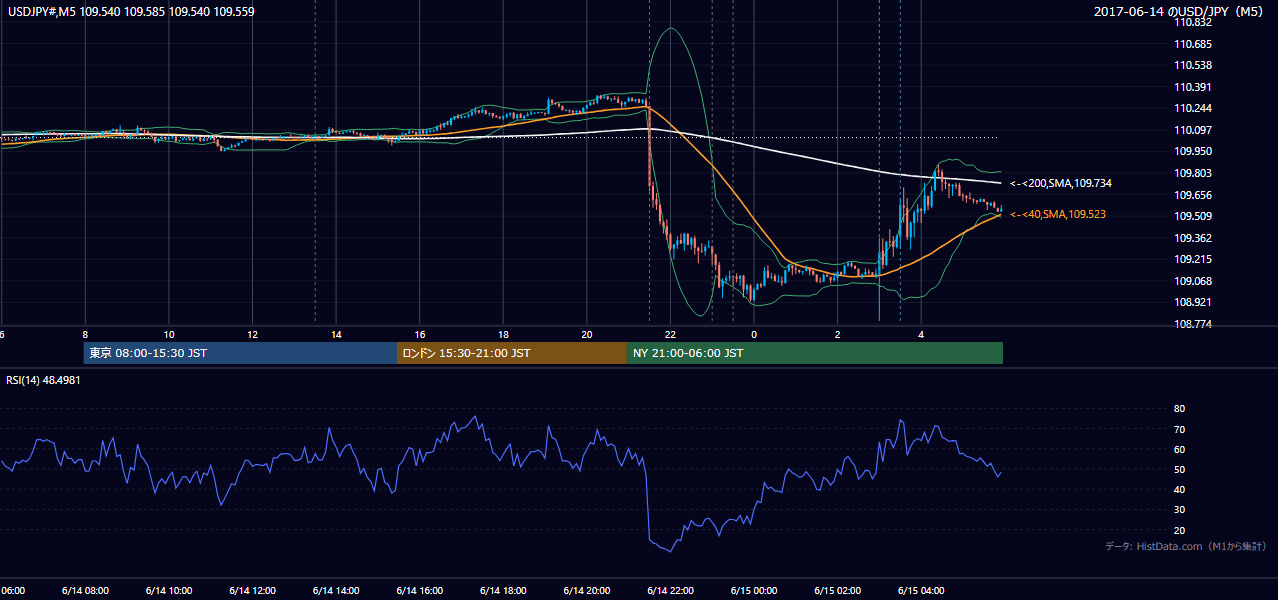
Task: Click hour label 4 under candlestick chart
Action: [921, 334]
